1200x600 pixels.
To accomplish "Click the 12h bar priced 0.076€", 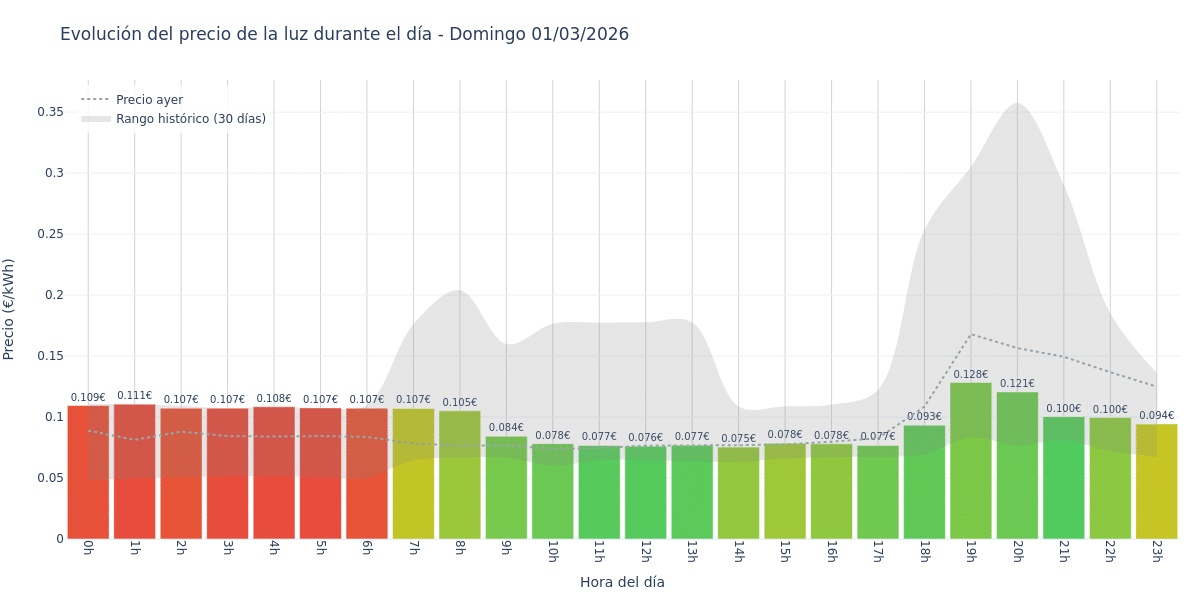I will 645,492.
